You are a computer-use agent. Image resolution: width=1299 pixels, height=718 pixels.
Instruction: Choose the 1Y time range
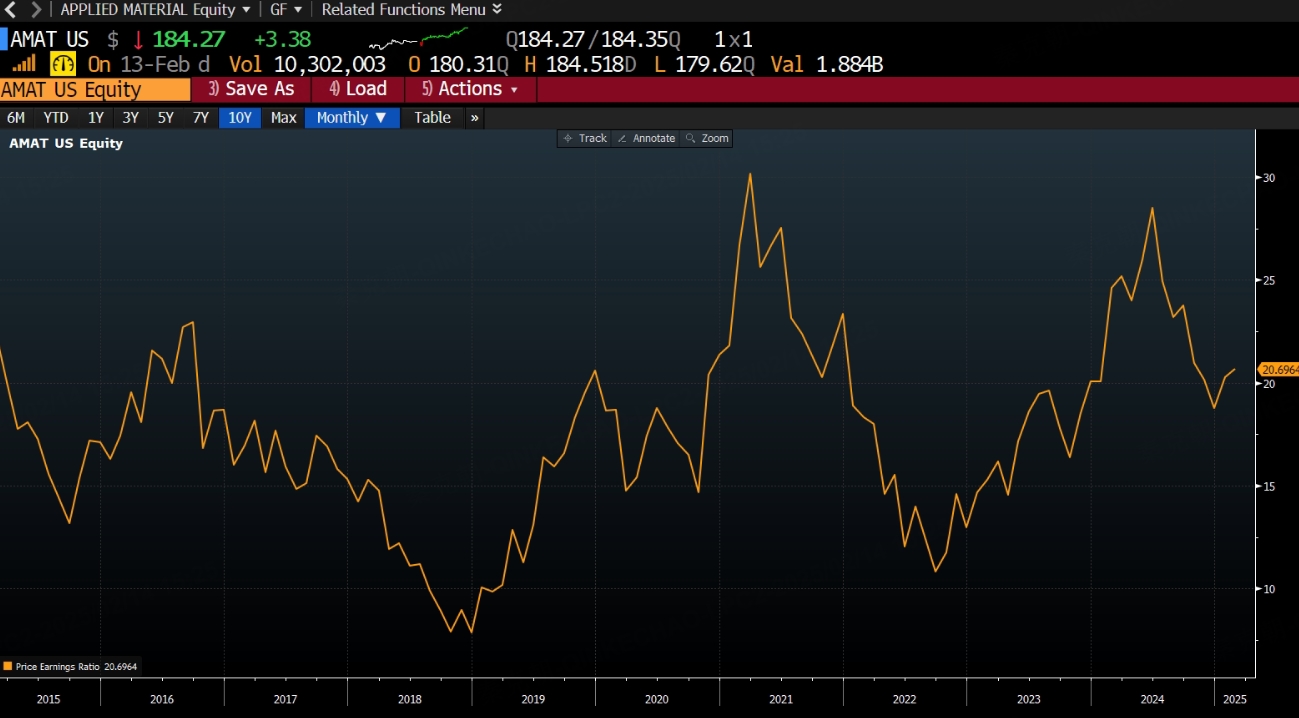(96, 117)
